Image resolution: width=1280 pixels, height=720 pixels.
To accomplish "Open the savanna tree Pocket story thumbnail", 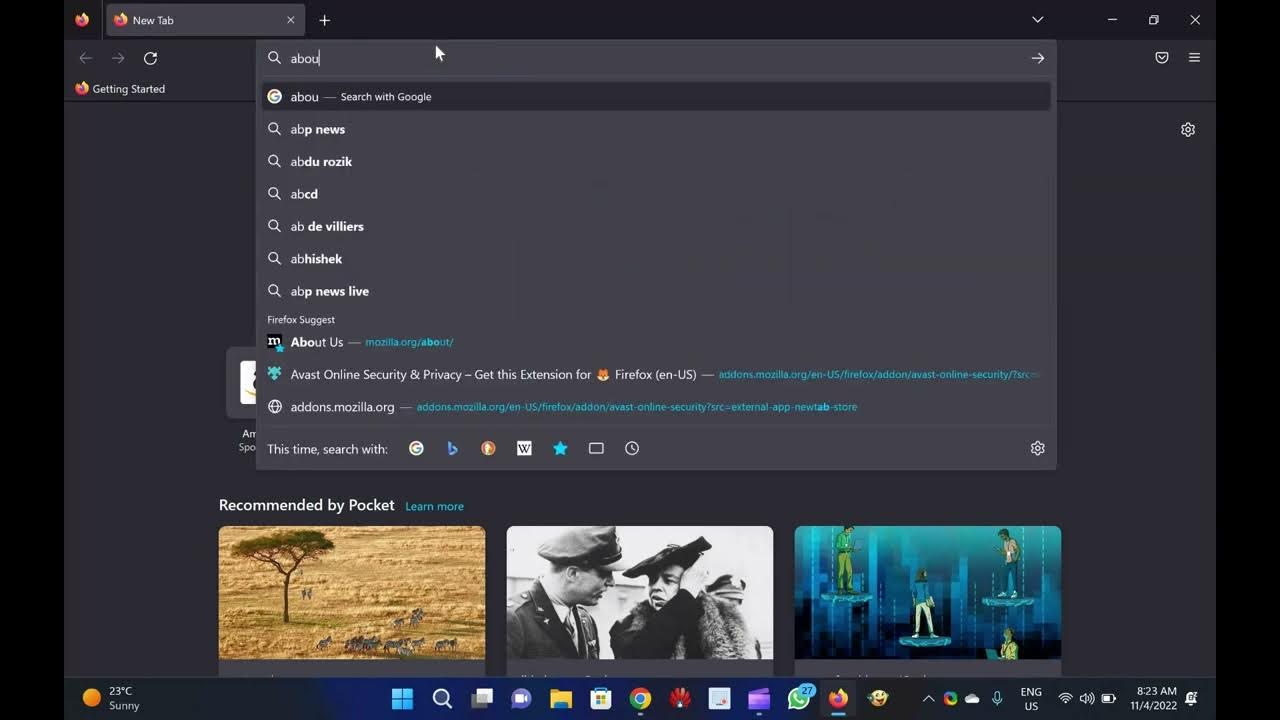I will click(x=352, y=593).
